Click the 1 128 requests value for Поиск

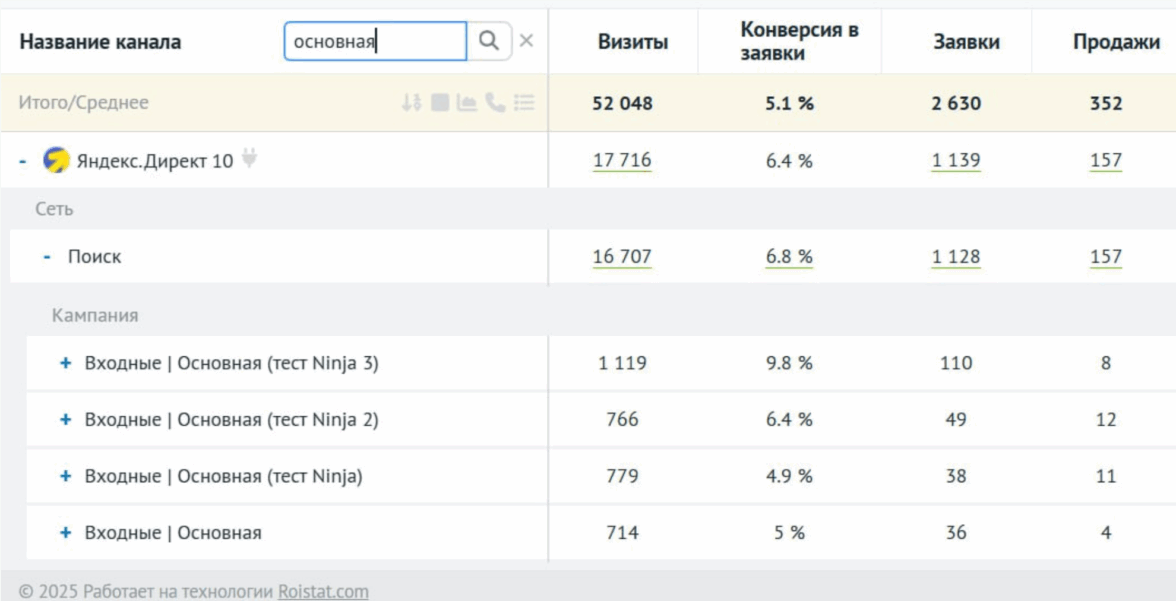coord(956,257)
